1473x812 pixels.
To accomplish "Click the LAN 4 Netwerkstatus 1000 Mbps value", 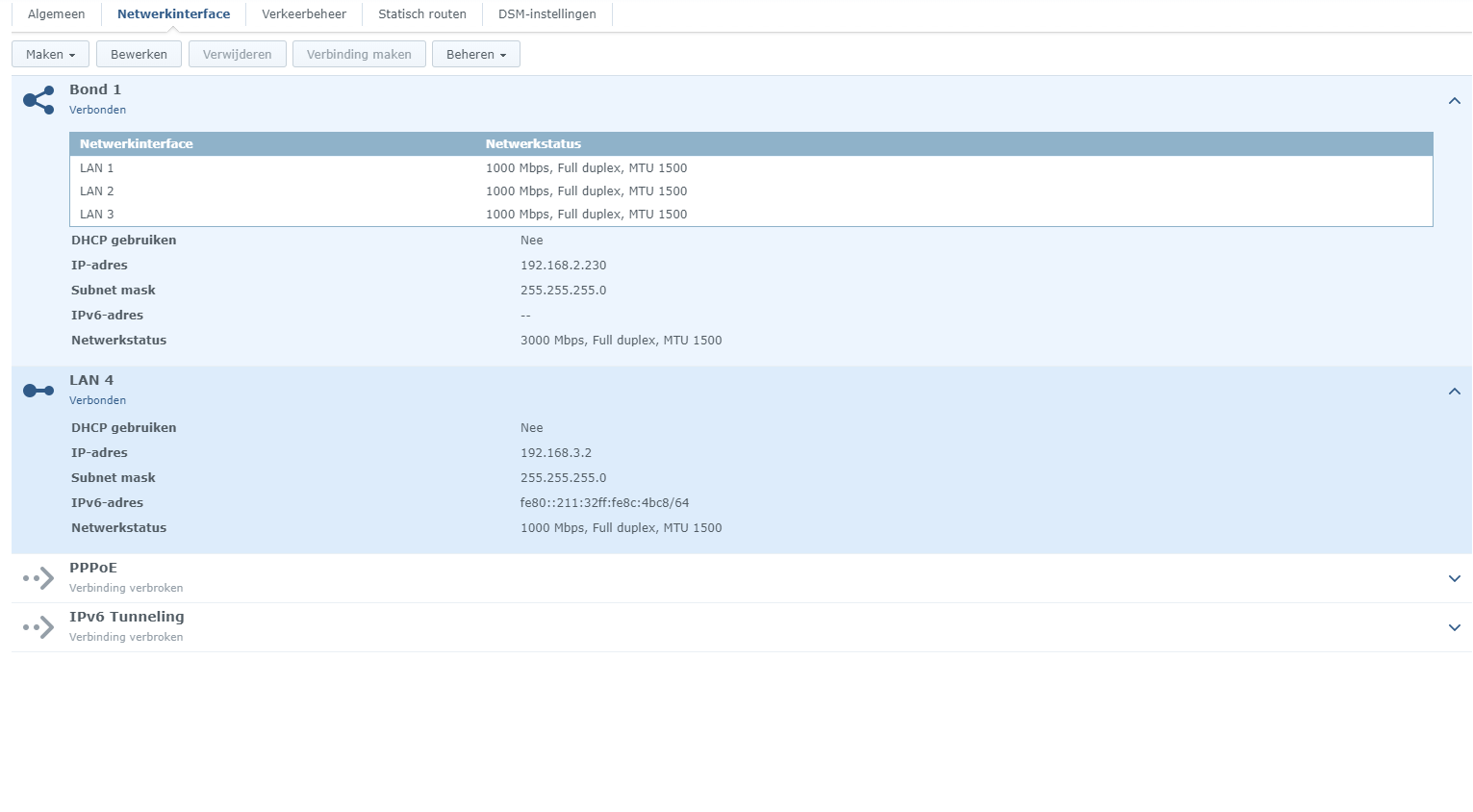I will coord(622,528).
